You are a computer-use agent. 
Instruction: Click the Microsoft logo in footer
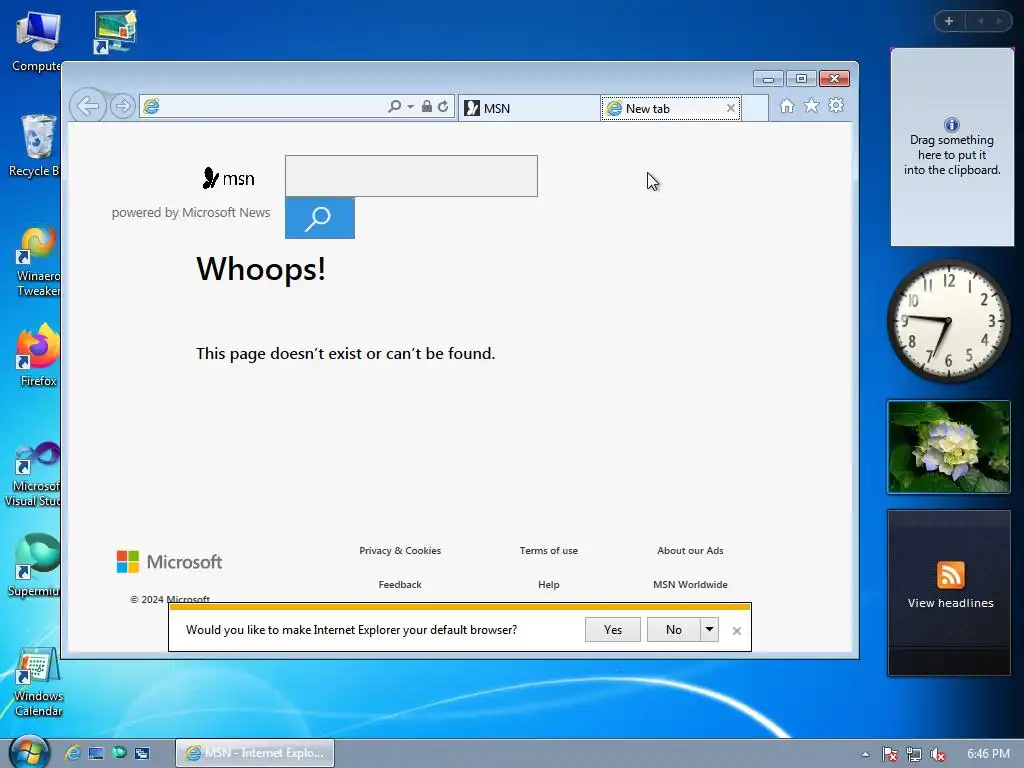click(169, 562)
